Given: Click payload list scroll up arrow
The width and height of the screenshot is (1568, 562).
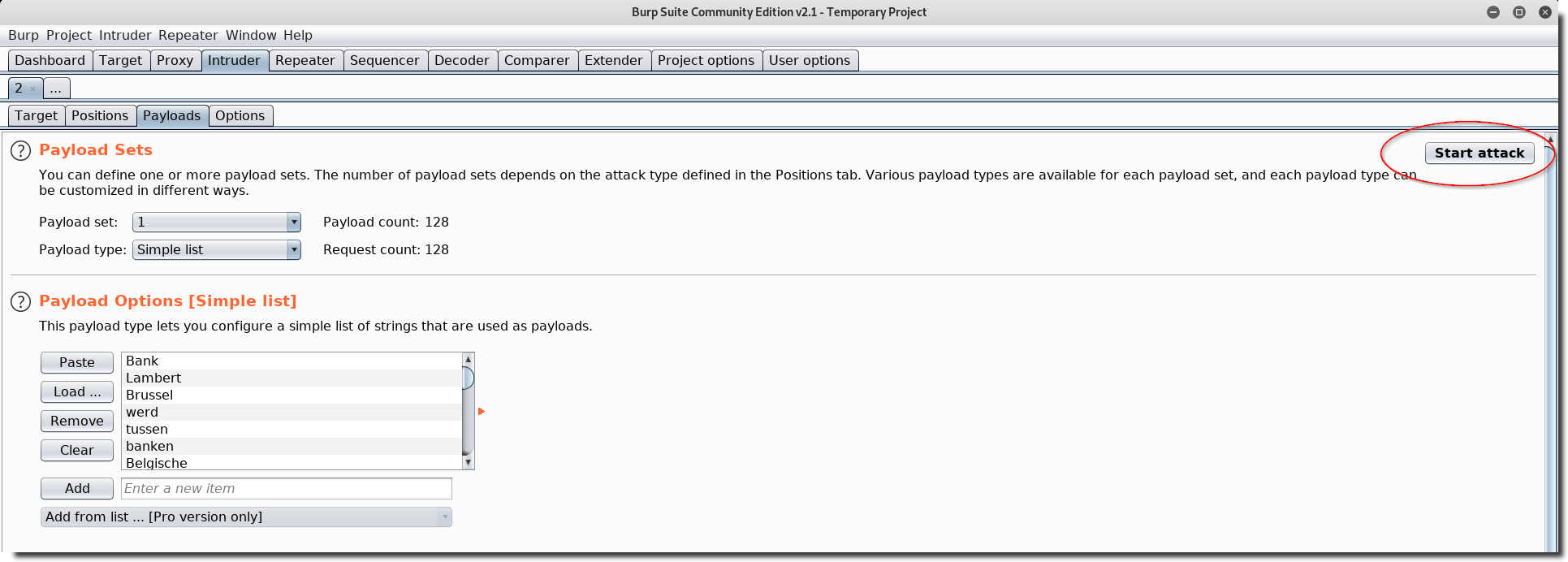Looking at the screenshot, I should tap(468, 359).
